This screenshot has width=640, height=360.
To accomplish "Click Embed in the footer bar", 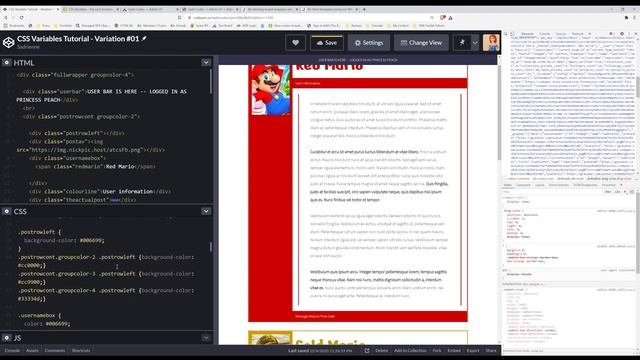I will pos(454,350).
